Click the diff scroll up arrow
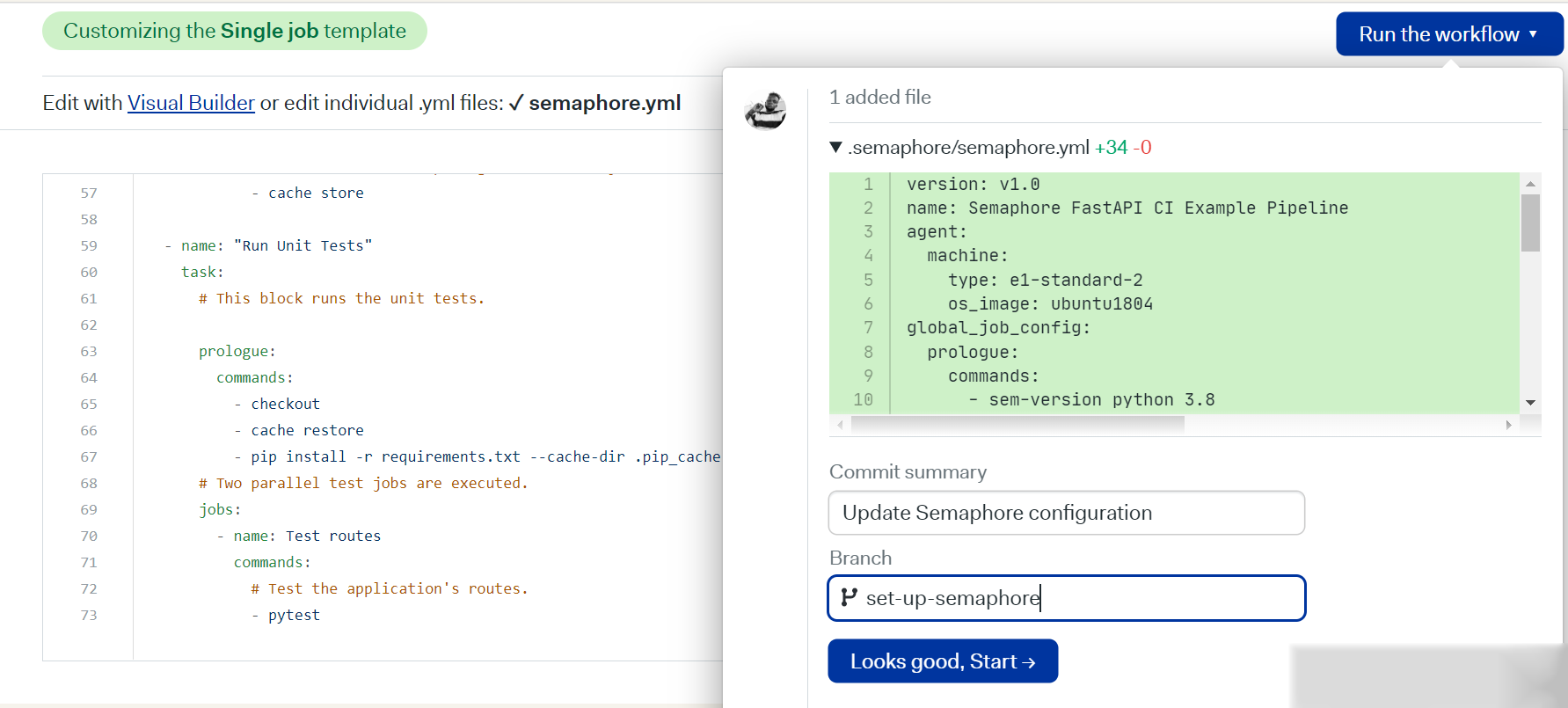 click(x=1530, y=184)
